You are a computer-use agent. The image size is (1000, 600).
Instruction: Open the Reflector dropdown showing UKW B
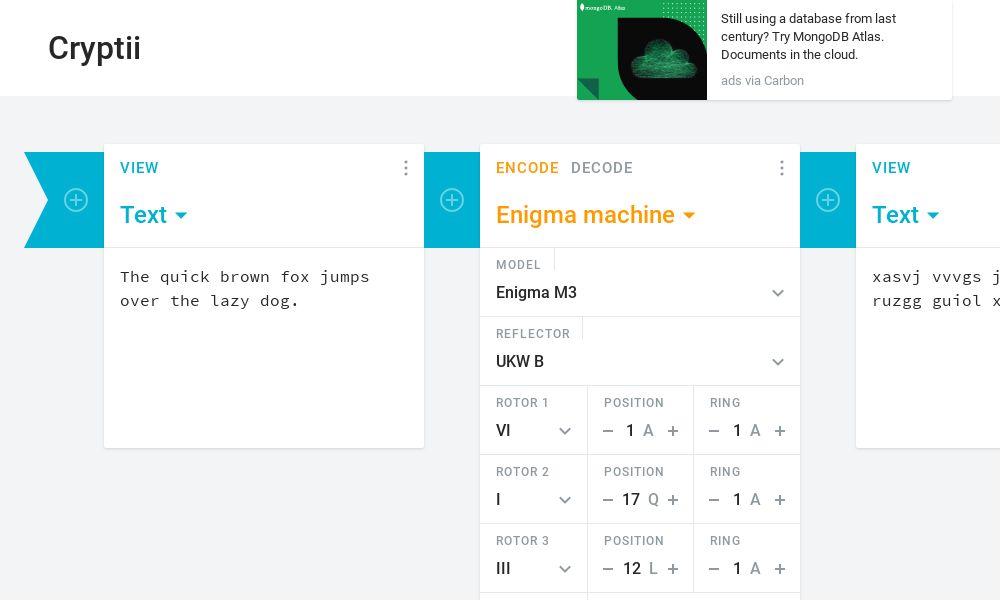[x=640, y=351]
